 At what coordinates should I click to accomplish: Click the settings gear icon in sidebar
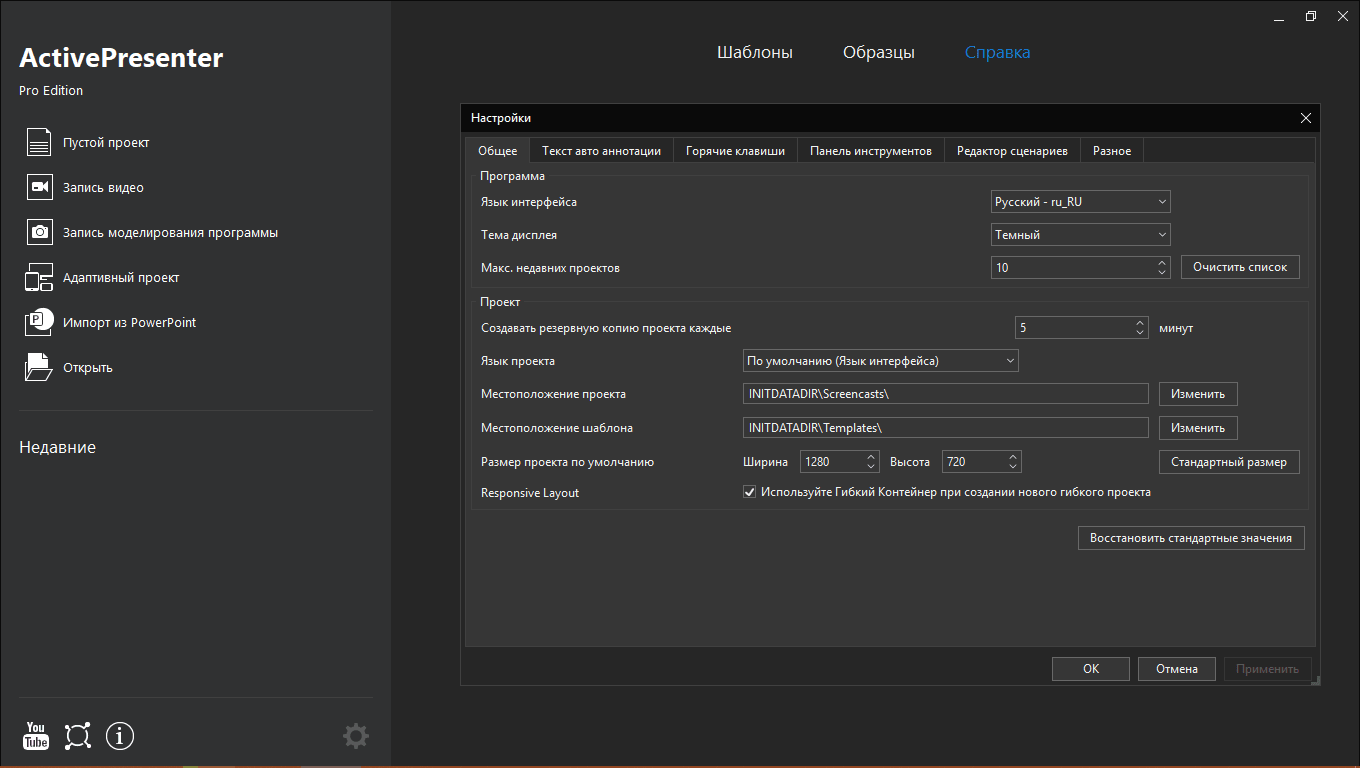[x=356, y=737]
